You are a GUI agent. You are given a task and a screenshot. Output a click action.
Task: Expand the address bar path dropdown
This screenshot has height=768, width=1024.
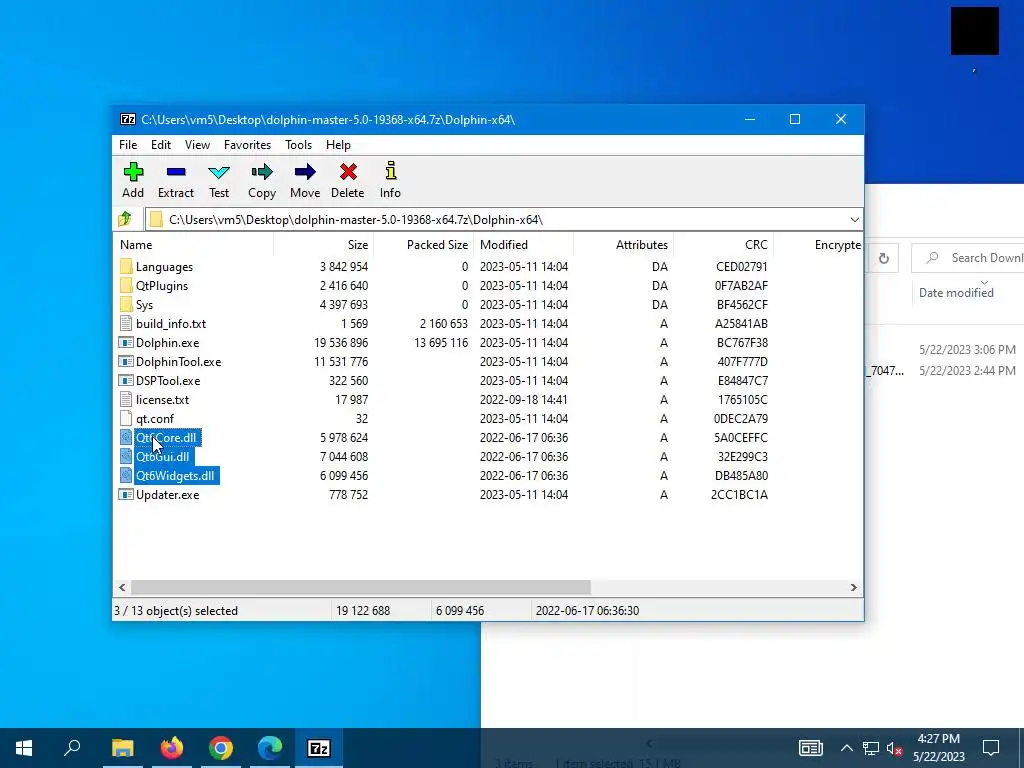click(854, 219)
